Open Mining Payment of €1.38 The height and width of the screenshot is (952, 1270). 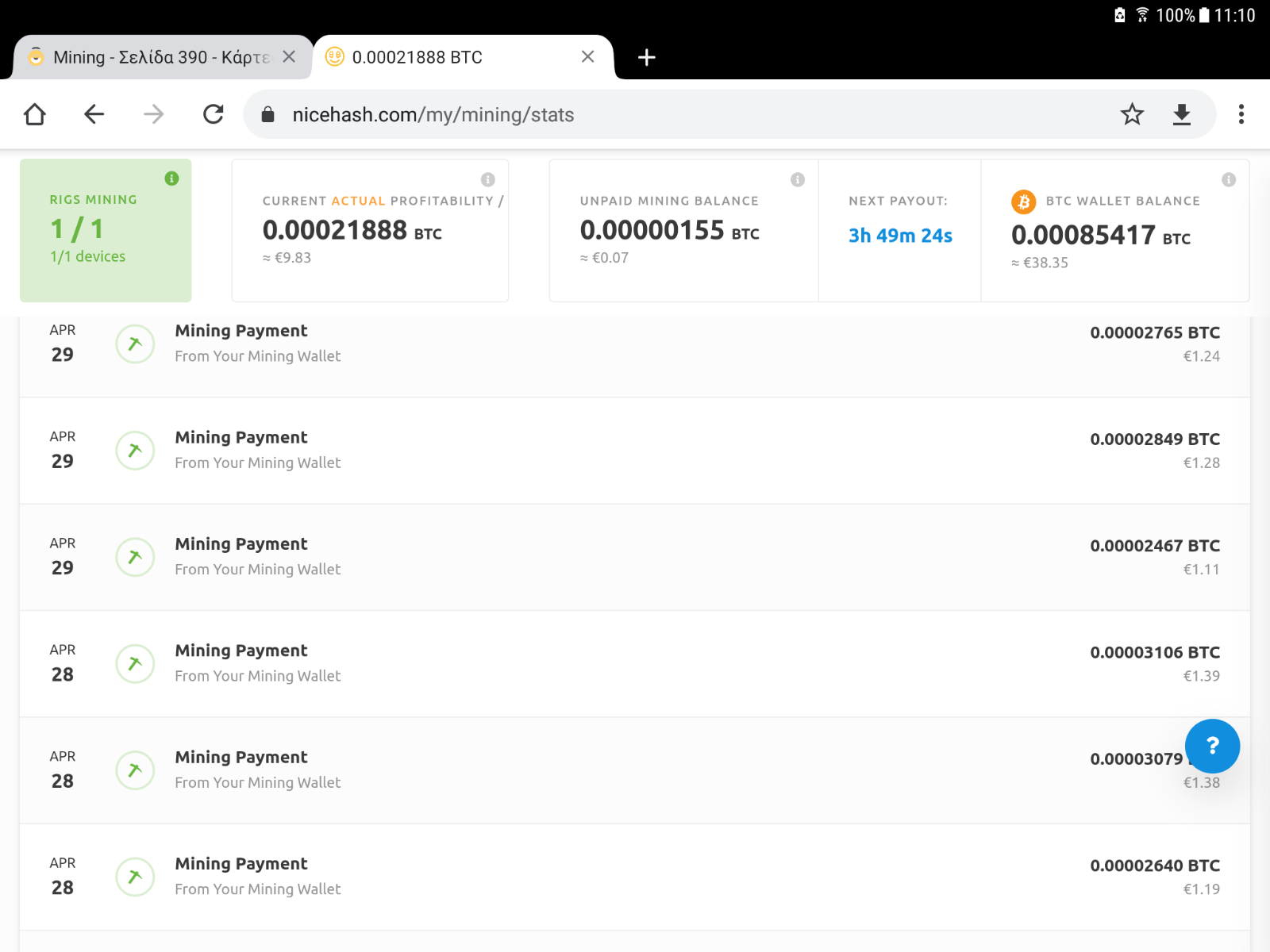(635, 770)
